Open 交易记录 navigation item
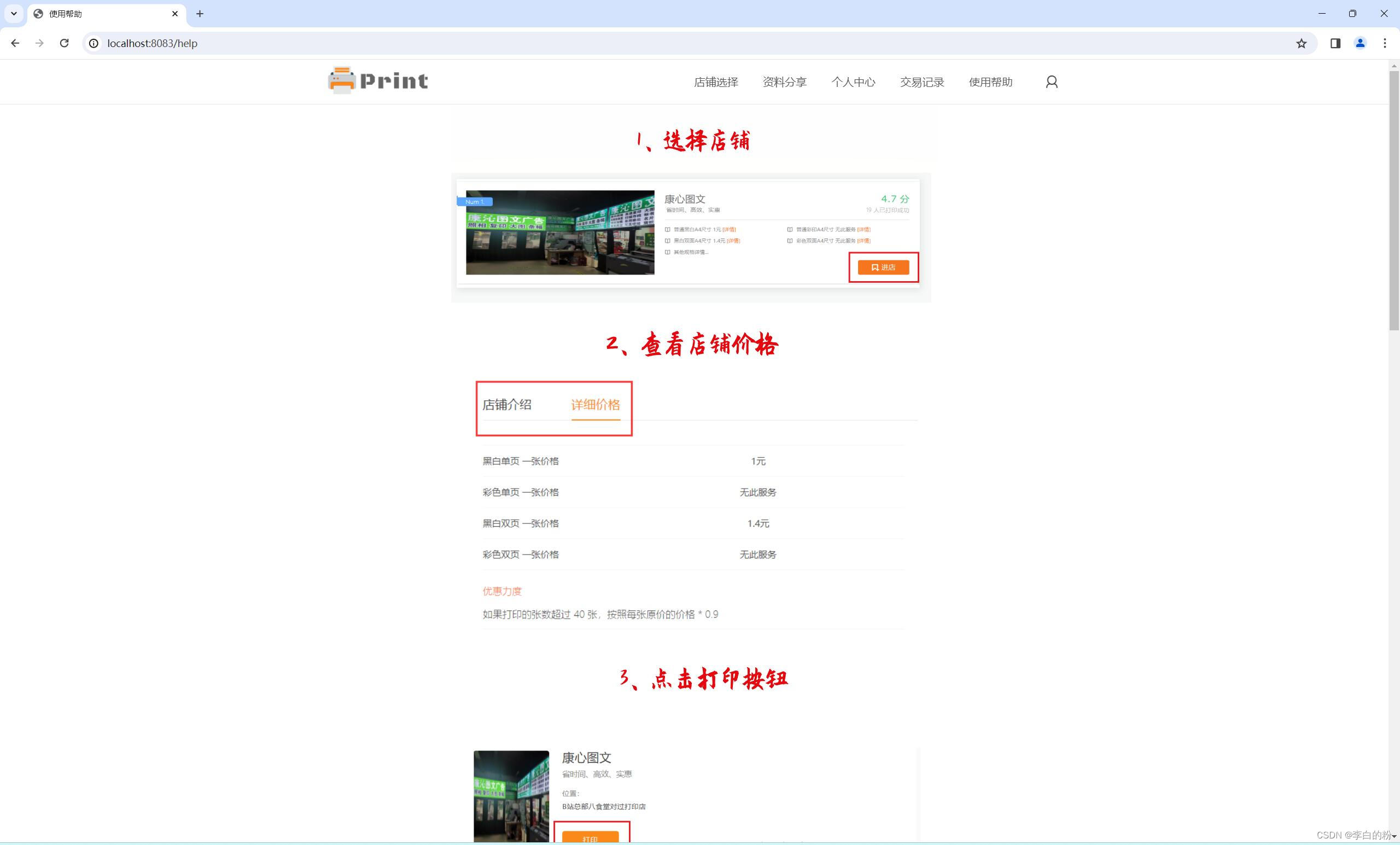 tap(921, 82)
